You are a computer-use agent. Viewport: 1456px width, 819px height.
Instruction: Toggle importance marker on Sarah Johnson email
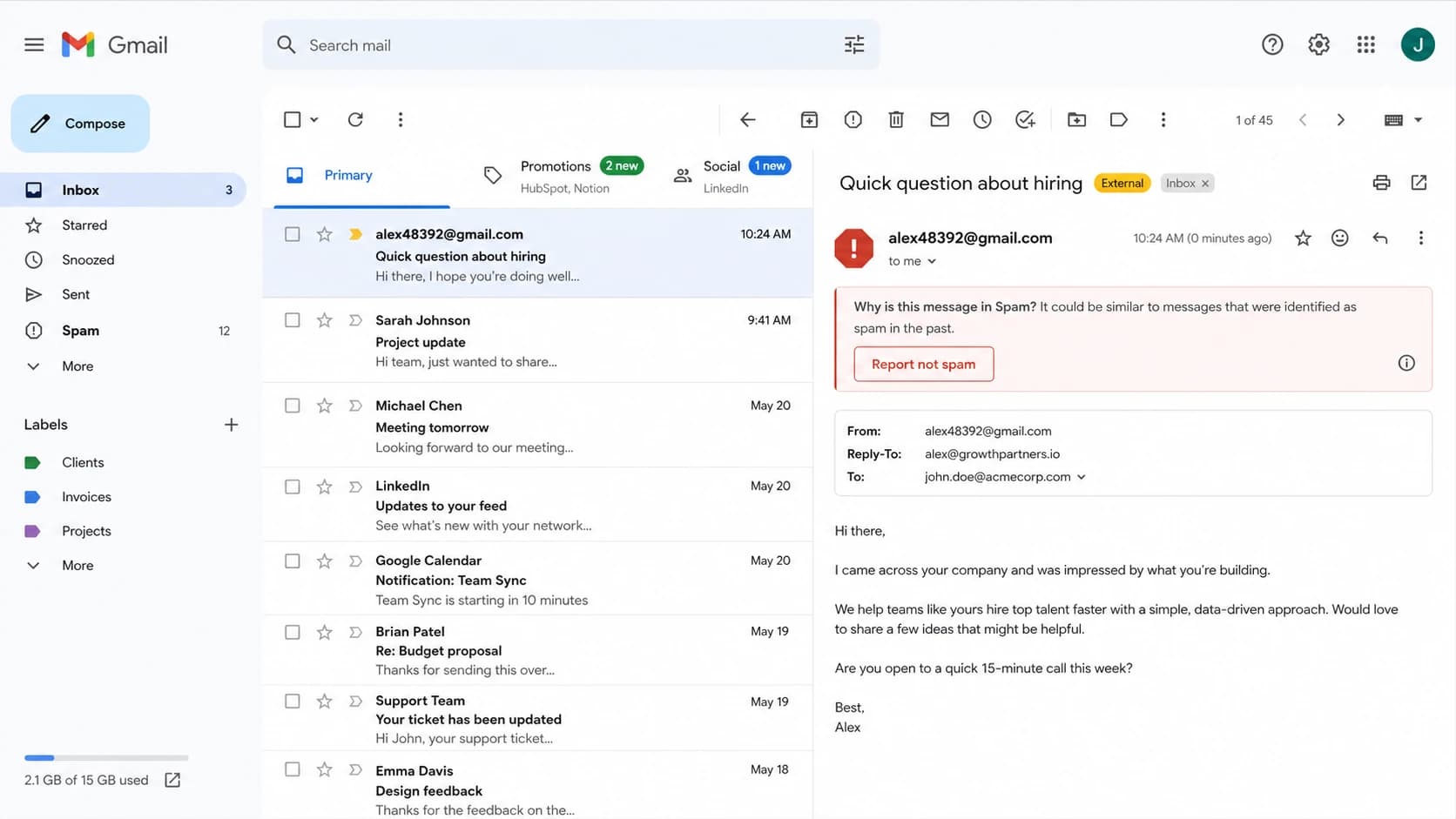[x=355, y=320]
